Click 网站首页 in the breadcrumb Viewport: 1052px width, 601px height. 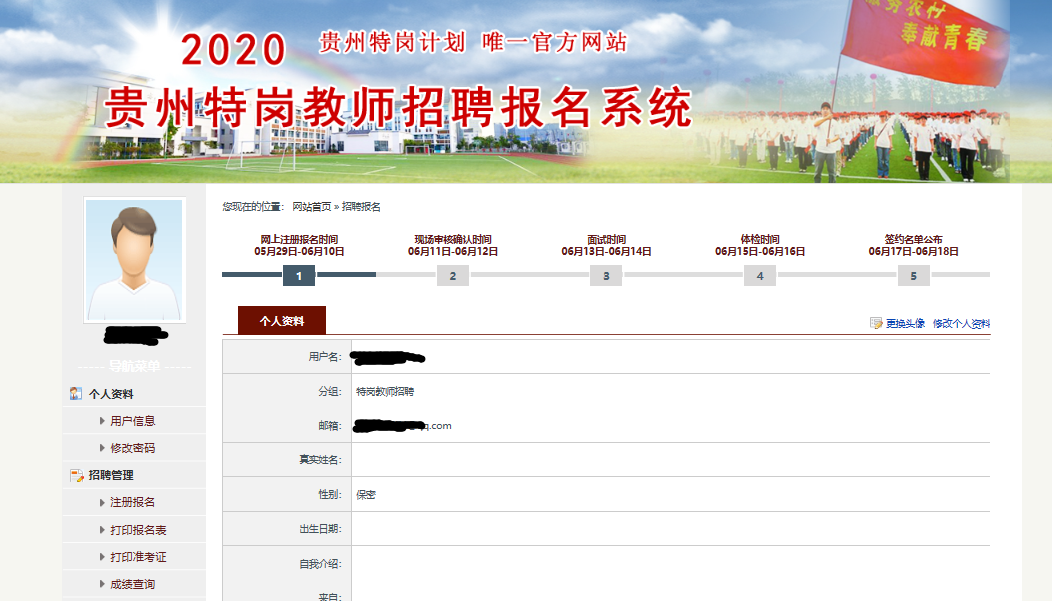pyautogui.click(x=311, y=207)
